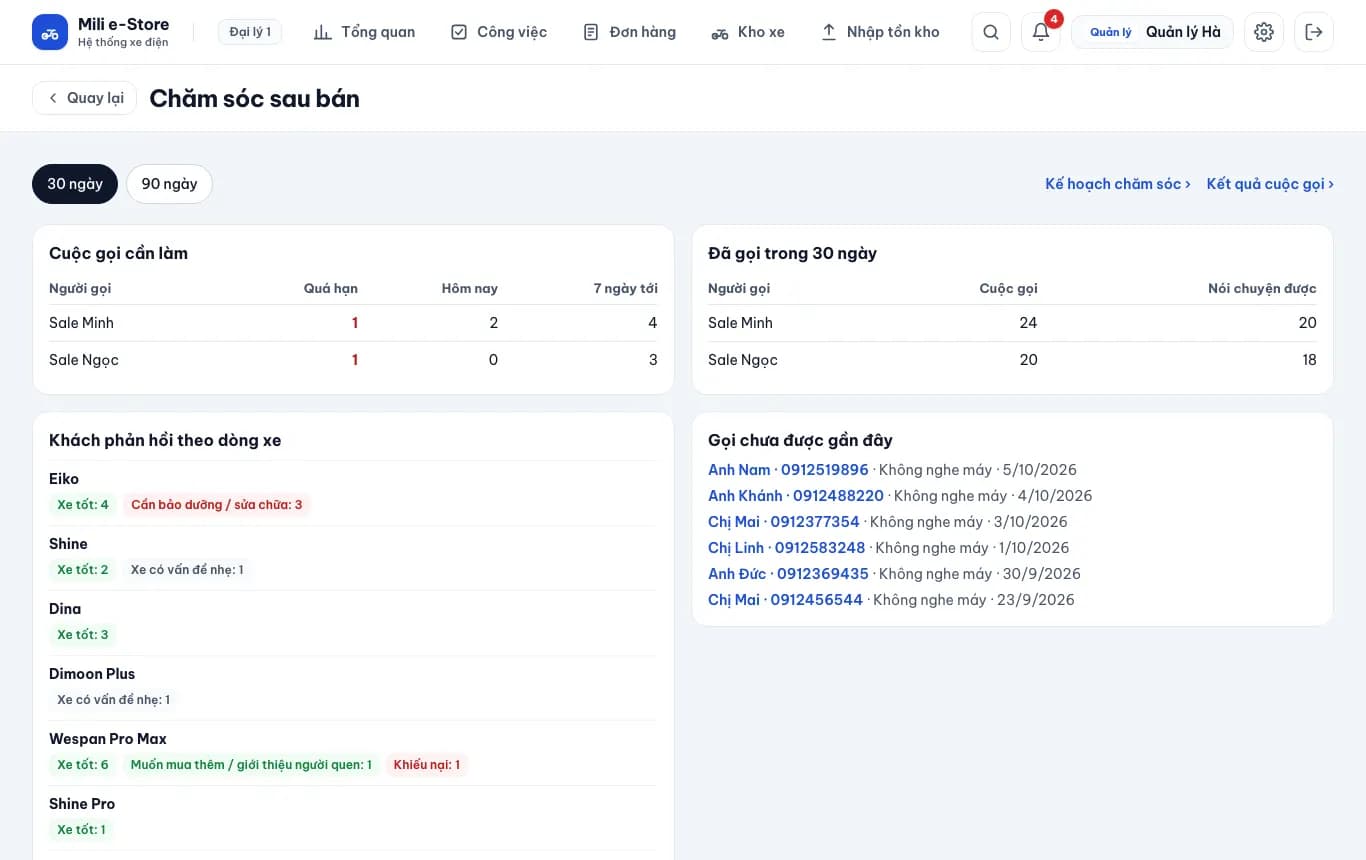Click the Shine "Xe có vấn đề nhẹ: 1" tag
1366x860 pixels.
click(187, 570)
